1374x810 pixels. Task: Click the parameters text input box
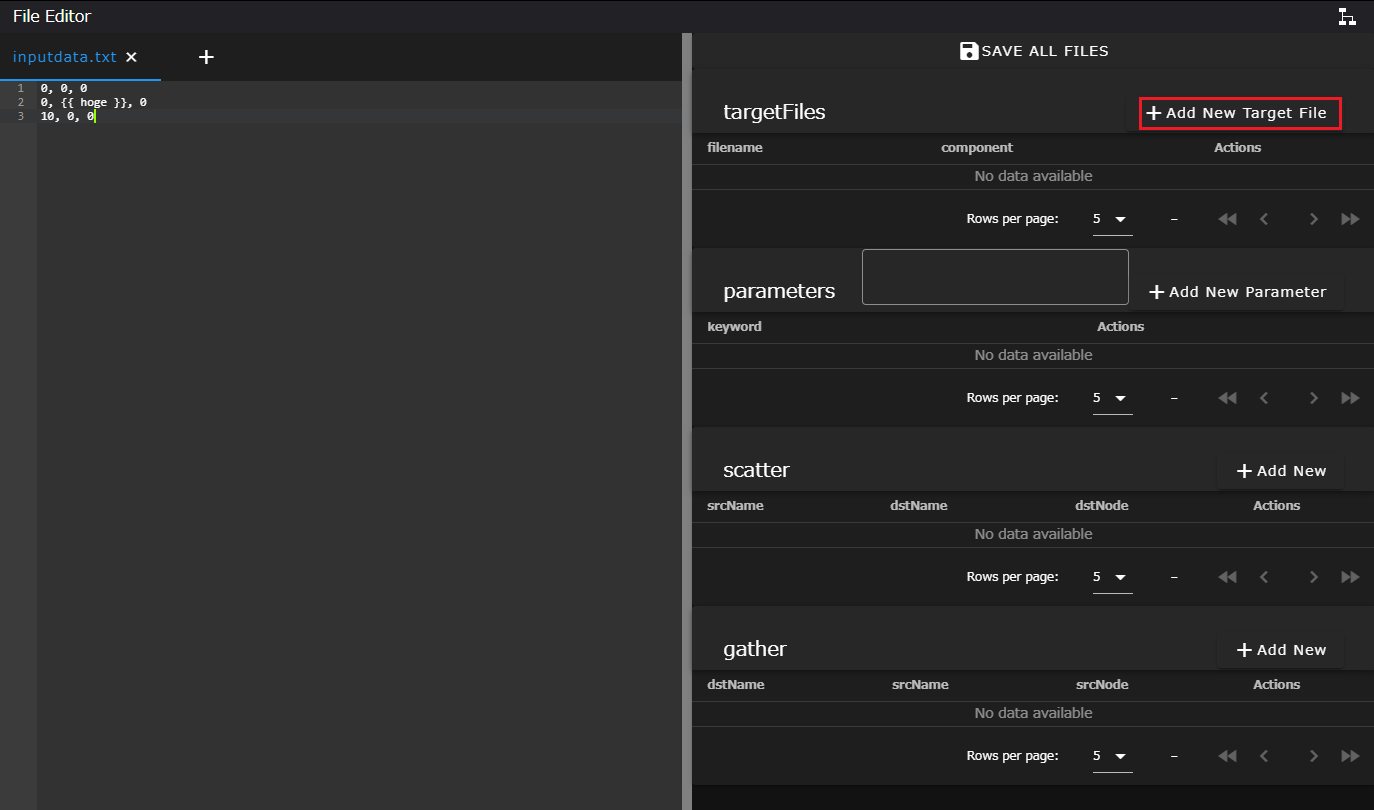tap(994, 277)
